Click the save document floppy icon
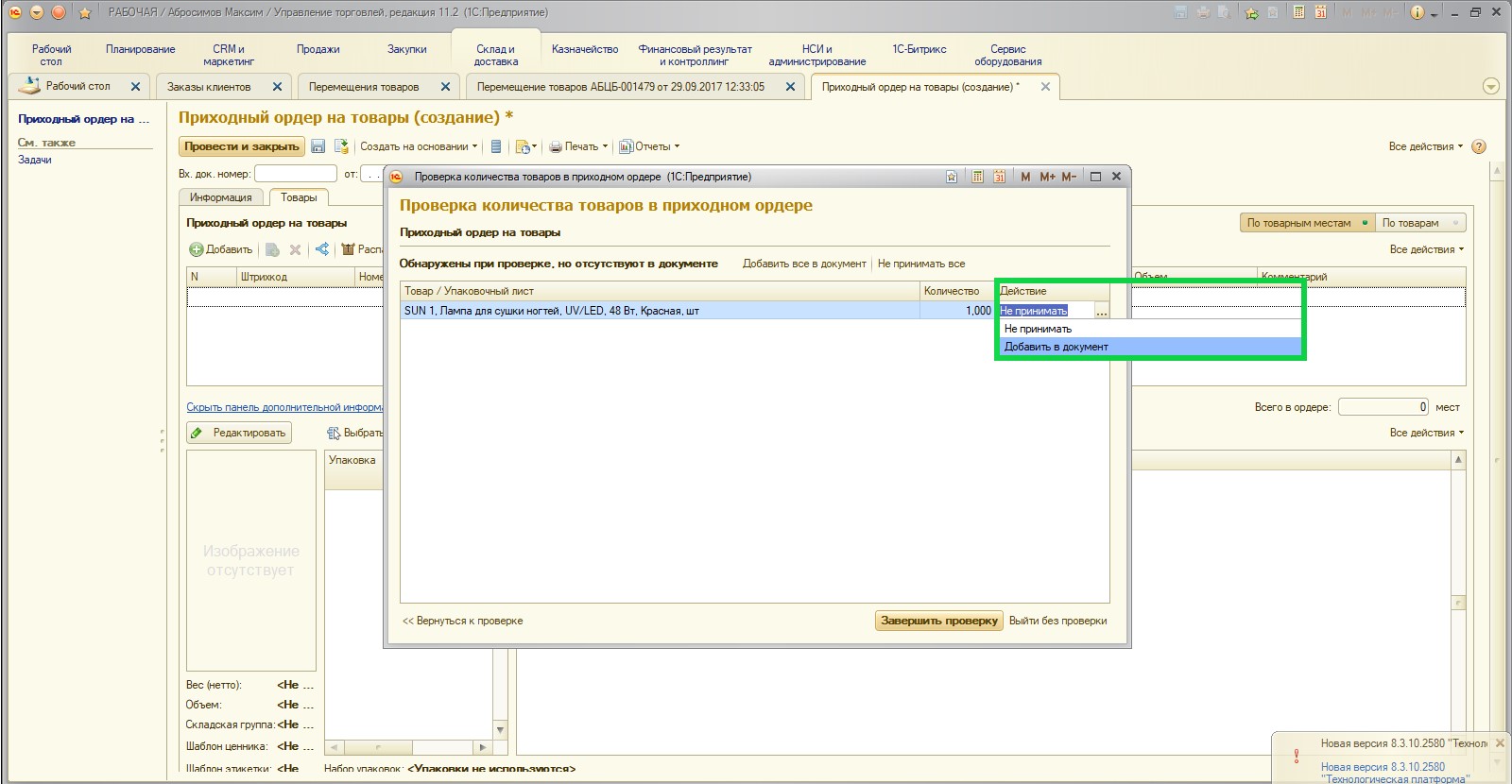1512x784 pixels. pyautogui.click(x=318, y=146)
